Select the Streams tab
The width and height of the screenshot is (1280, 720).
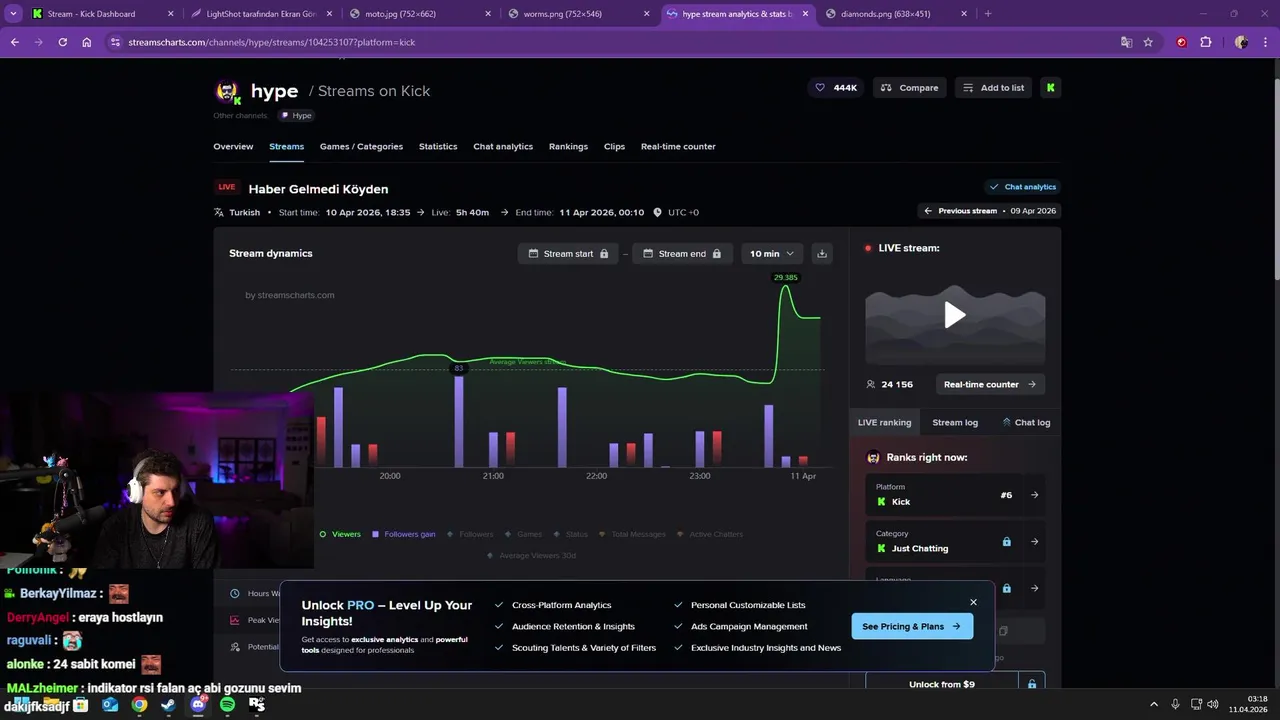286,146
